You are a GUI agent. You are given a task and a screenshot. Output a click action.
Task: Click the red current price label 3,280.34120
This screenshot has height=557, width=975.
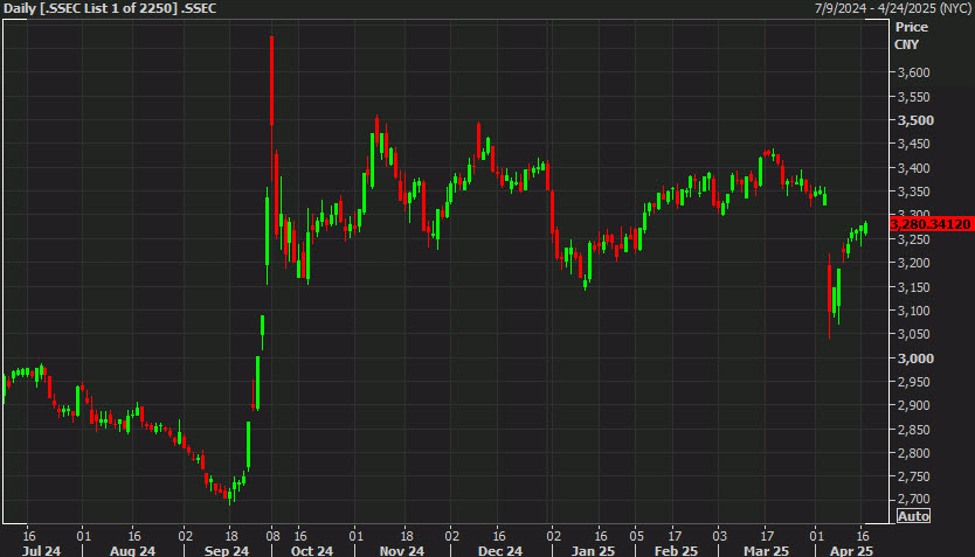click(x=931, y=225)
